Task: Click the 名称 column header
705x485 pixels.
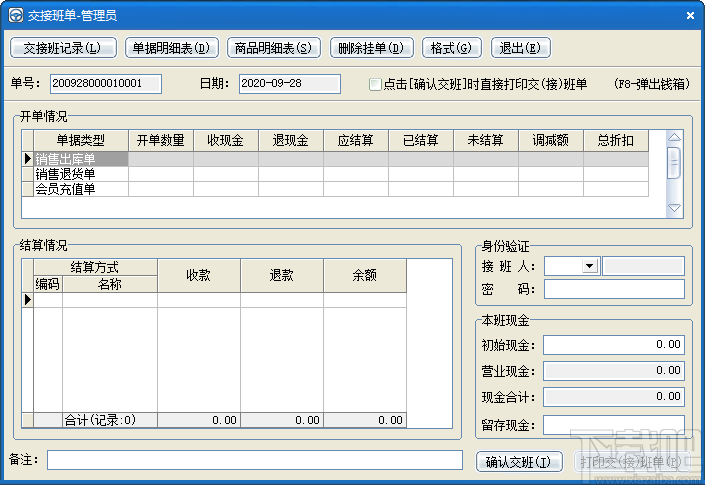Action: pyautogui.click(x=110, y=284)
